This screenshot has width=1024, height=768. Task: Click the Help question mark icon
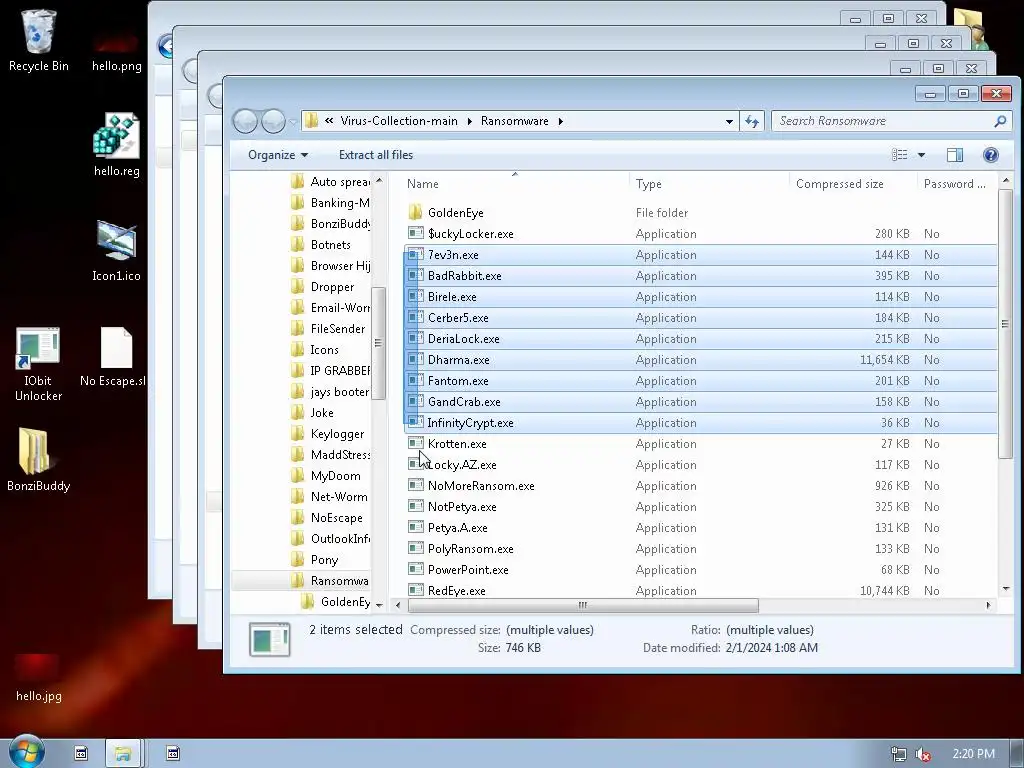pos(990,155)
